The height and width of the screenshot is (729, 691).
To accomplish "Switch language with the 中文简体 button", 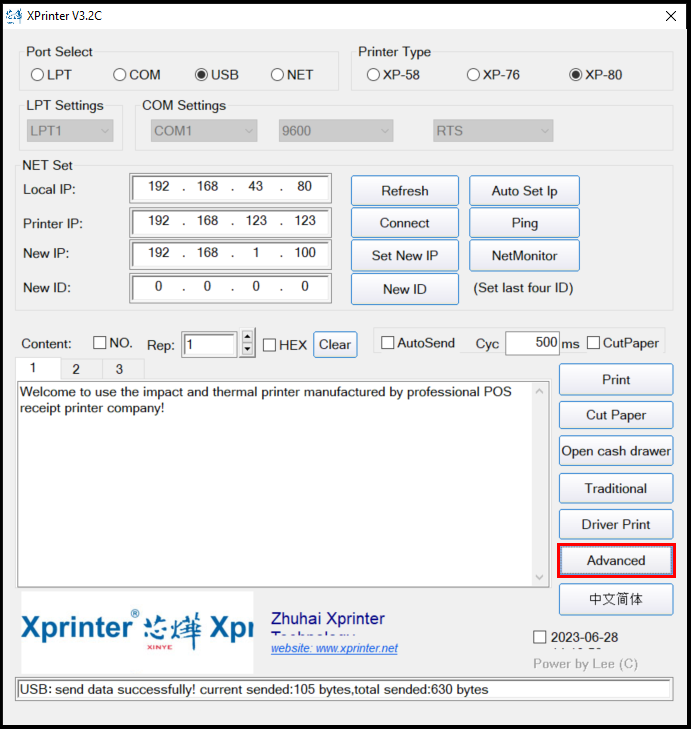I will click(615, 599).
